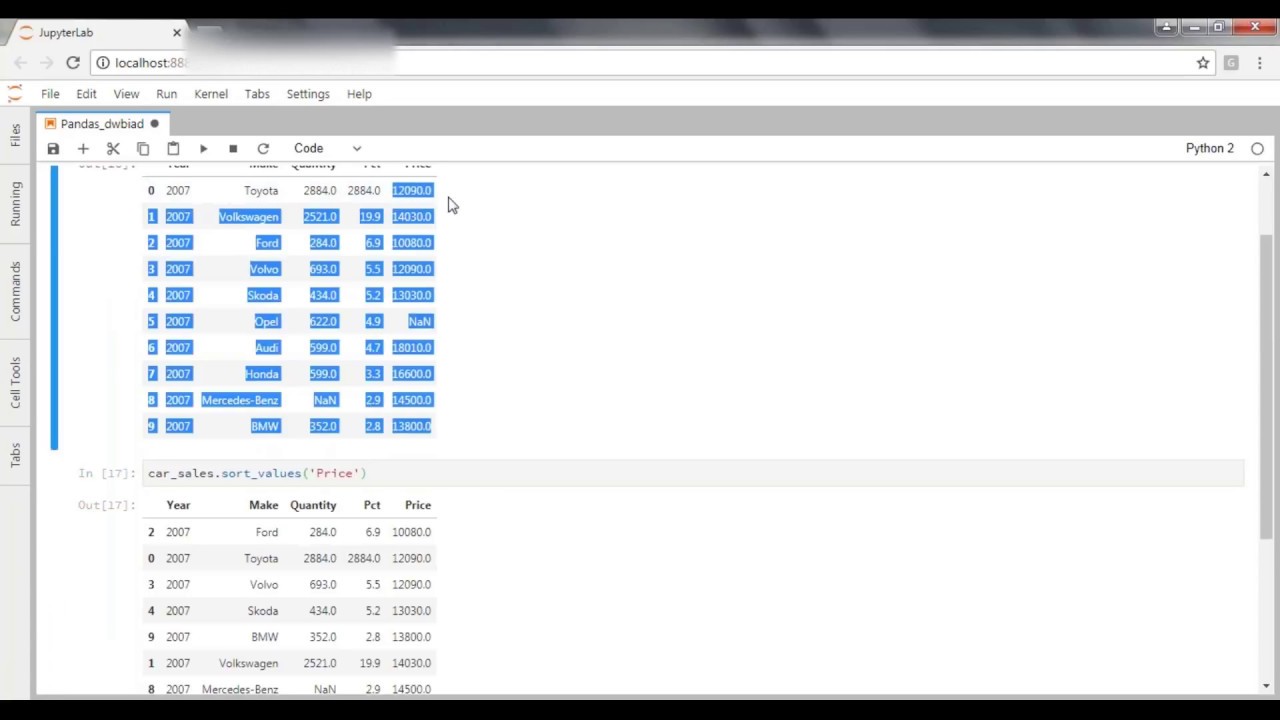Click the Make column header in Out[17]
This screenshot has width=1280, height=720.
[264, 505]
